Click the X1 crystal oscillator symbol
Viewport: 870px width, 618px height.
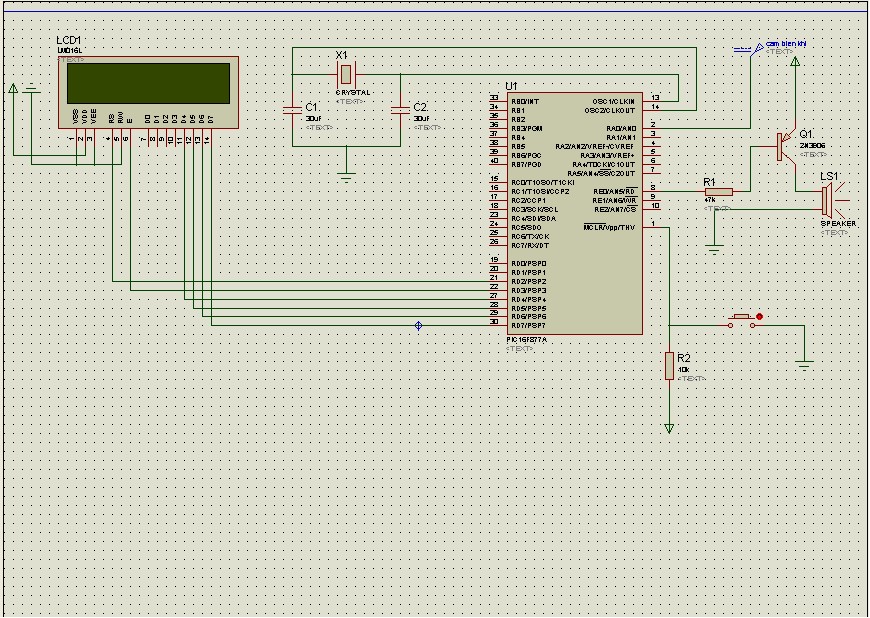coord(345,73)
